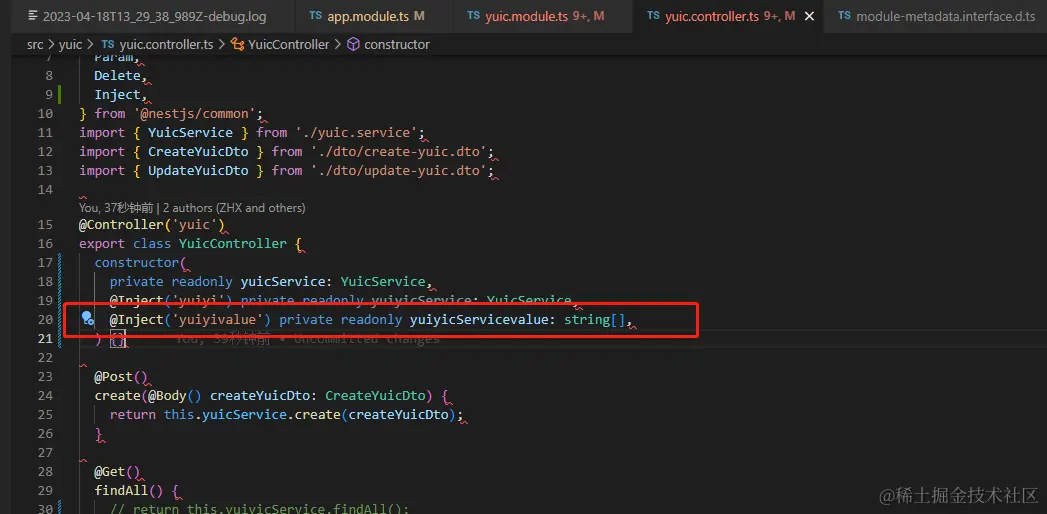Click the log file icon on debug.log tab
Viewport: 1047px width, 514px height.
33,16
